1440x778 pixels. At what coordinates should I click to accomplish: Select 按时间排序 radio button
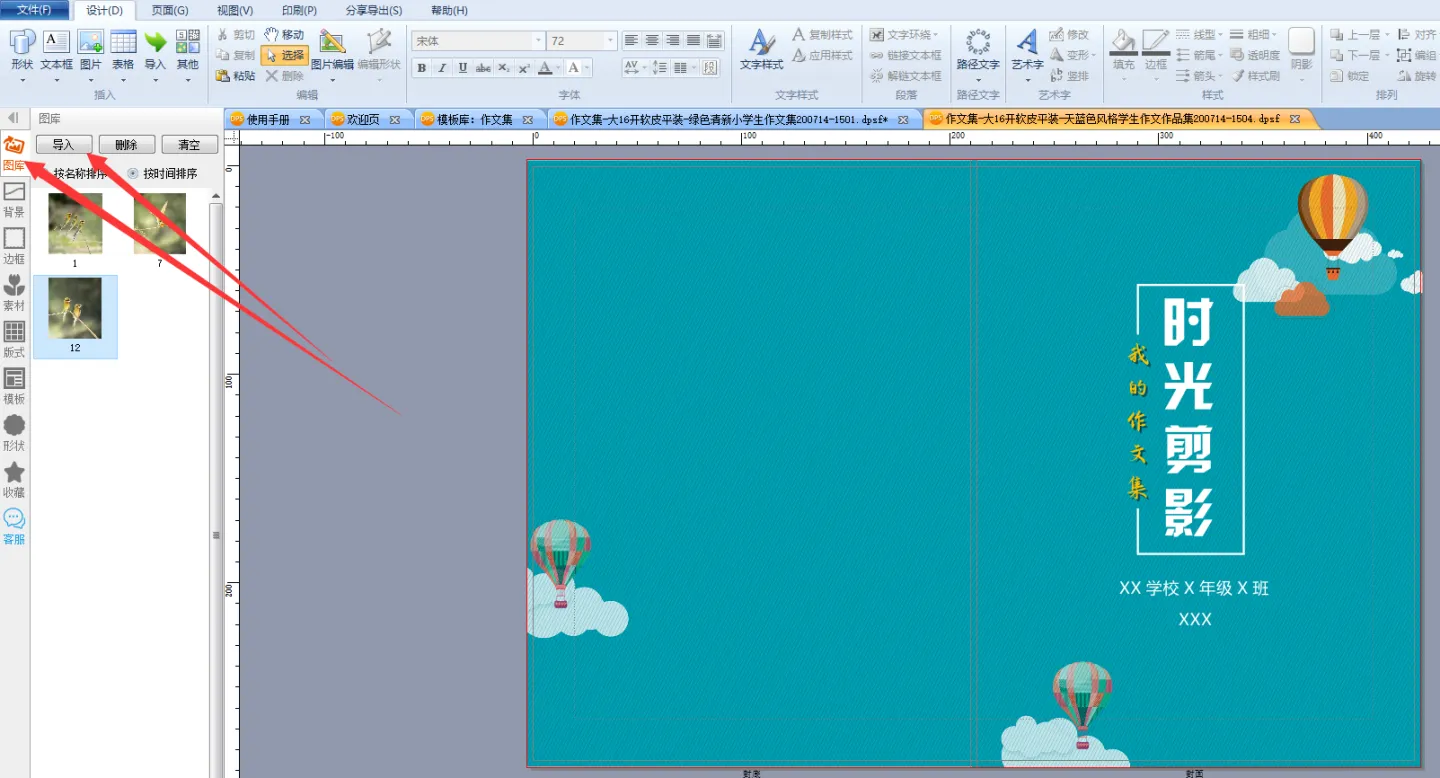point(133,173)
